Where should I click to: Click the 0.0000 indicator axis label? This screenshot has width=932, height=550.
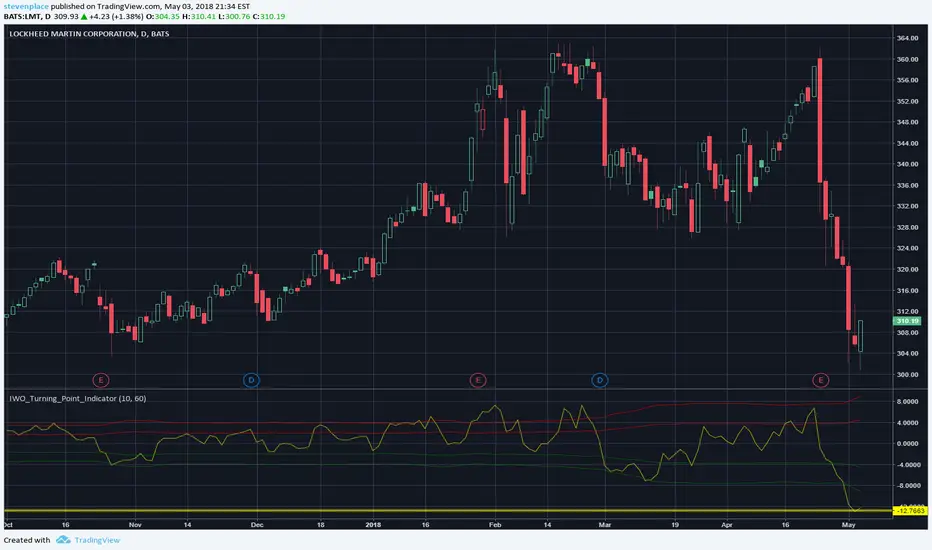pyautogui.click(x=907, y=444)
